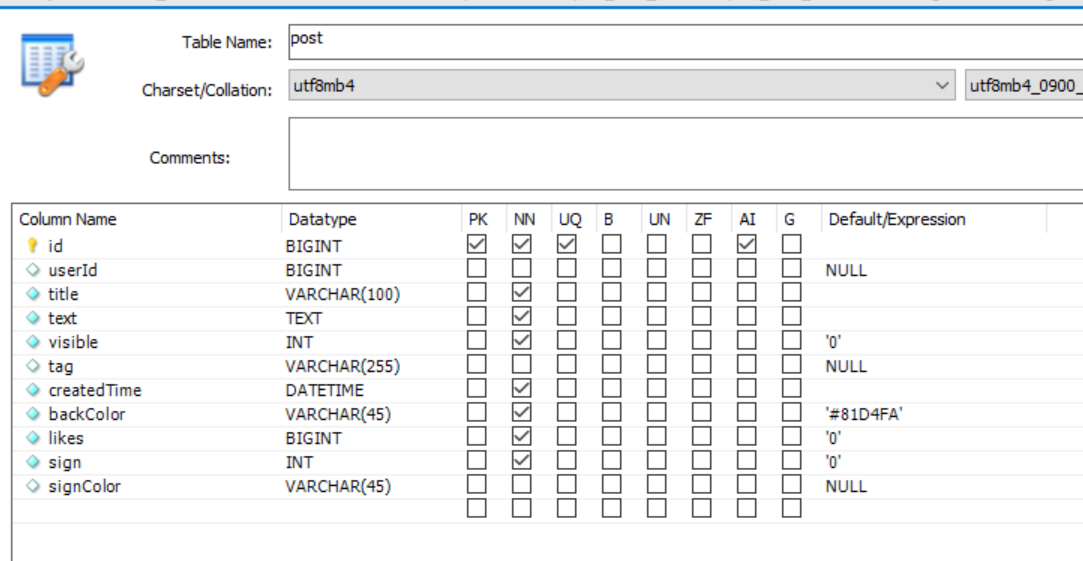This screenshot has height=561, width=1083.
Task: Click the backColor column name
Action: click(x=87, y=414)
